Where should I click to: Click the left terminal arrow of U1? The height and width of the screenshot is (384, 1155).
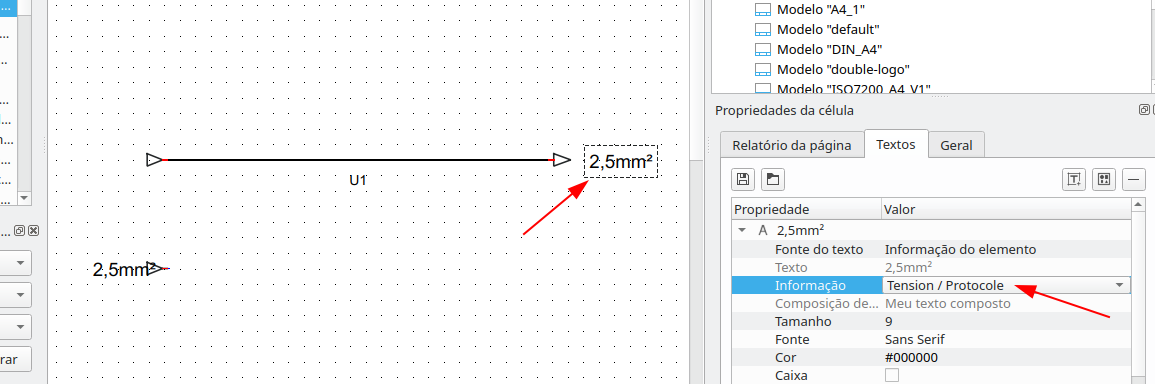[155, 160]
